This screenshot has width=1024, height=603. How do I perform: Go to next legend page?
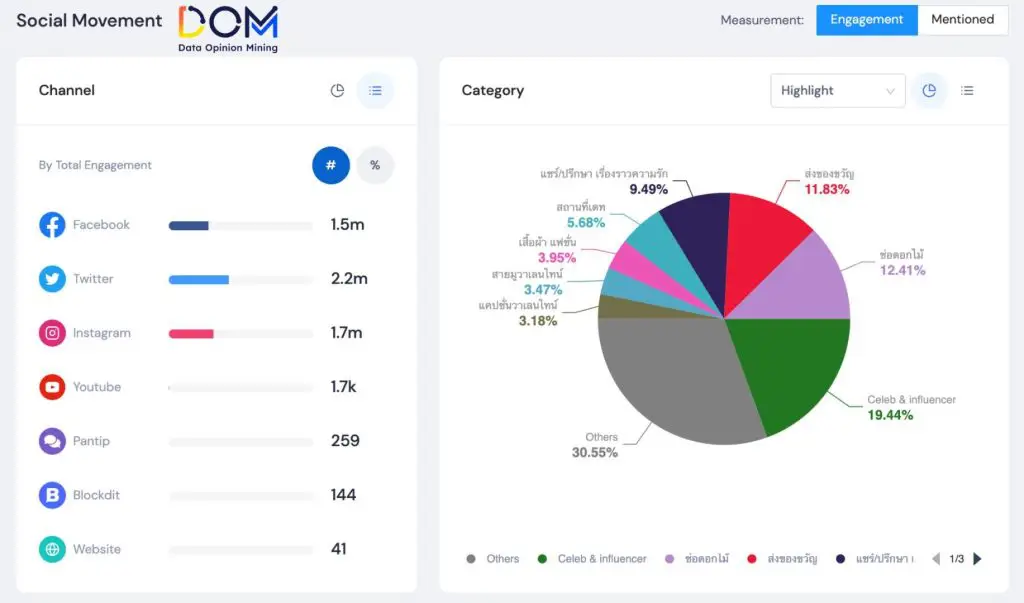click(x=978, y=559)
